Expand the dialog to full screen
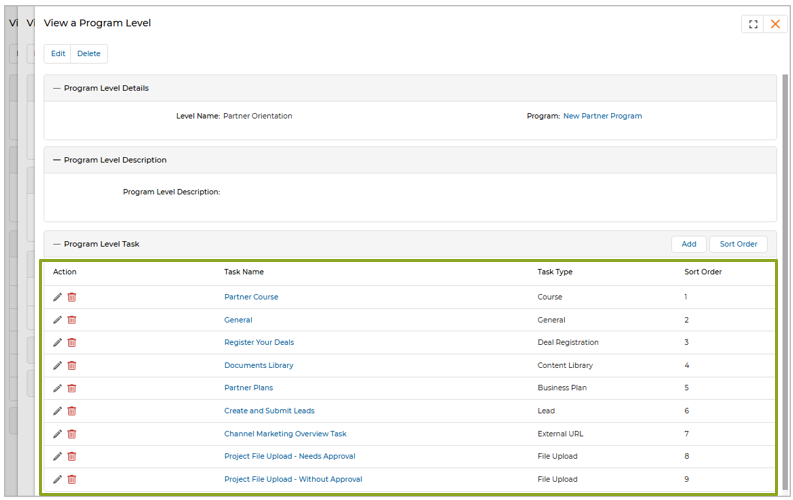 (x=753, y=24)
